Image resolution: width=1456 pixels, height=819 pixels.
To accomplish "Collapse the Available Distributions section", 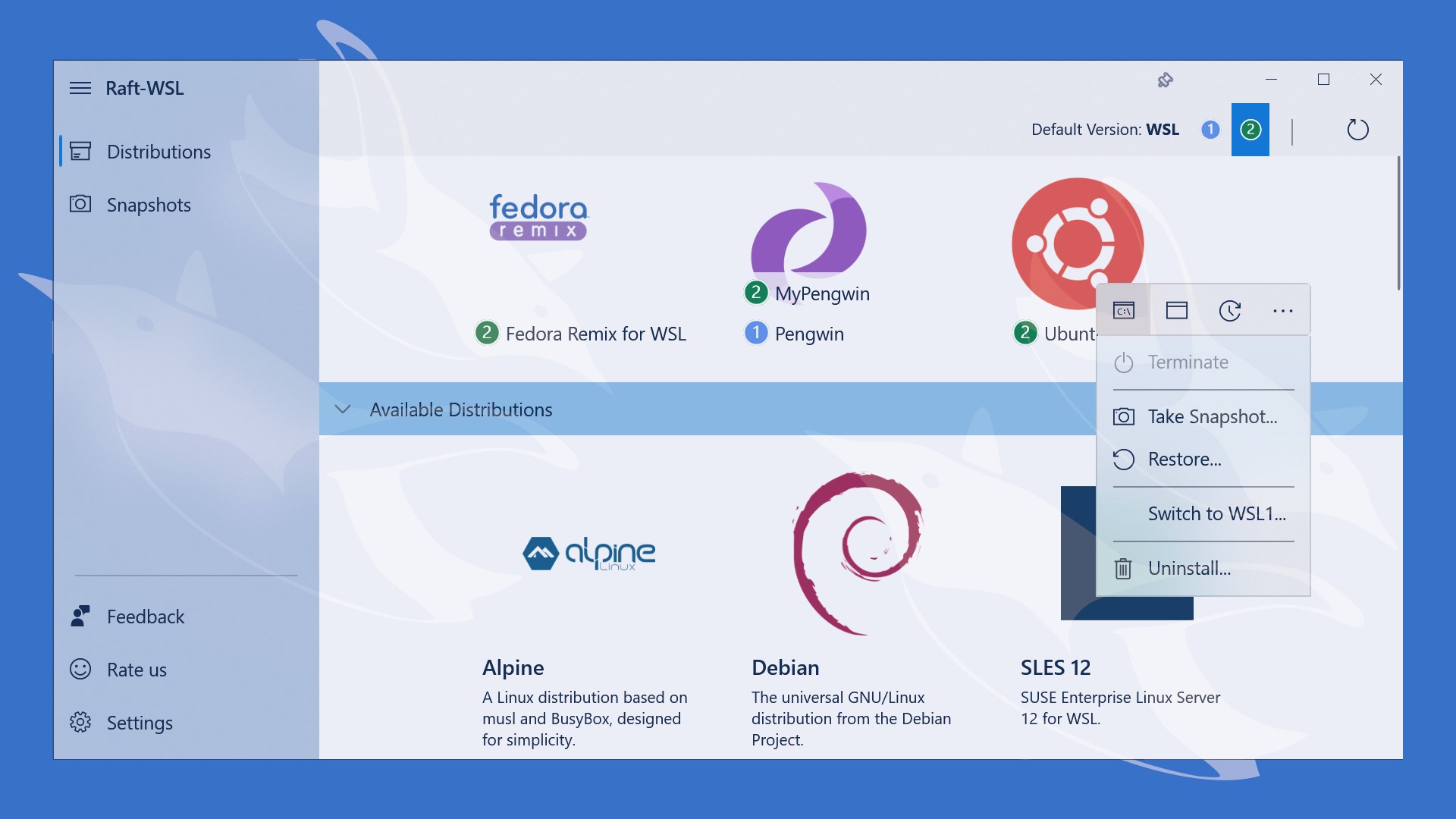I will (x=343, y=409).
